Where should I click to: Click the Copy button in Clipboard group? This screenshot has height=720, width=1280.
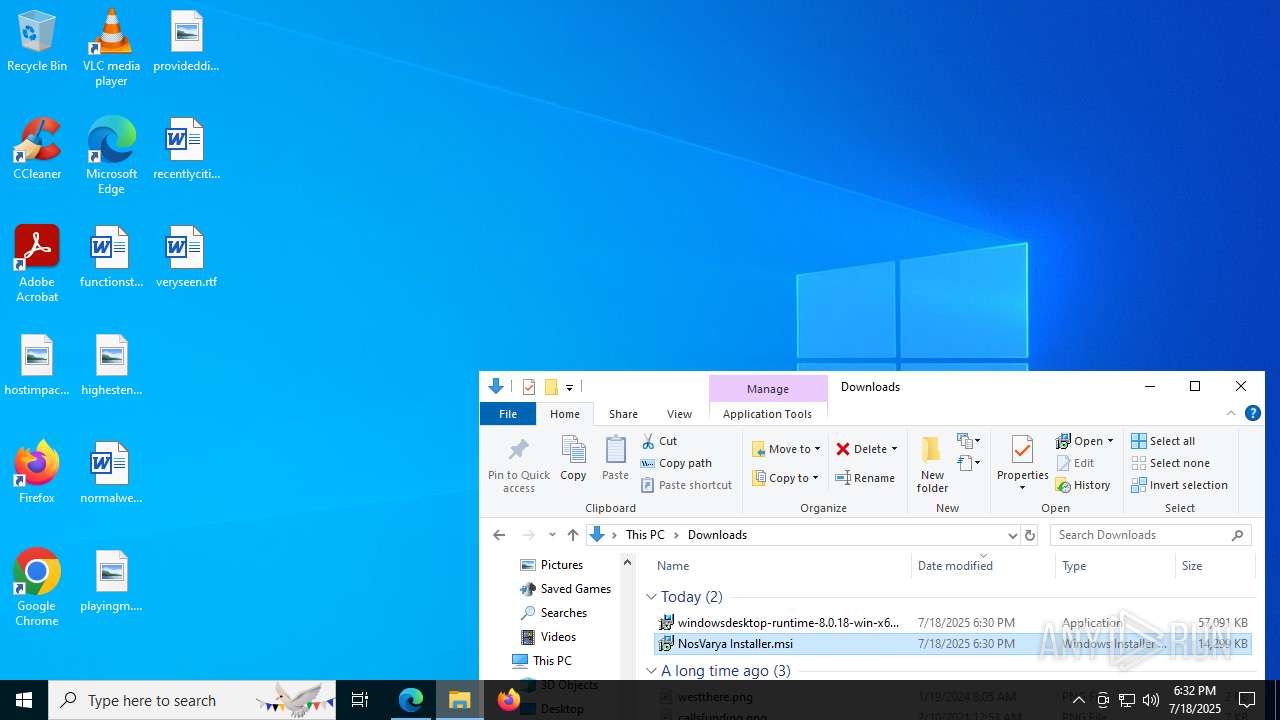click(573, 459)
